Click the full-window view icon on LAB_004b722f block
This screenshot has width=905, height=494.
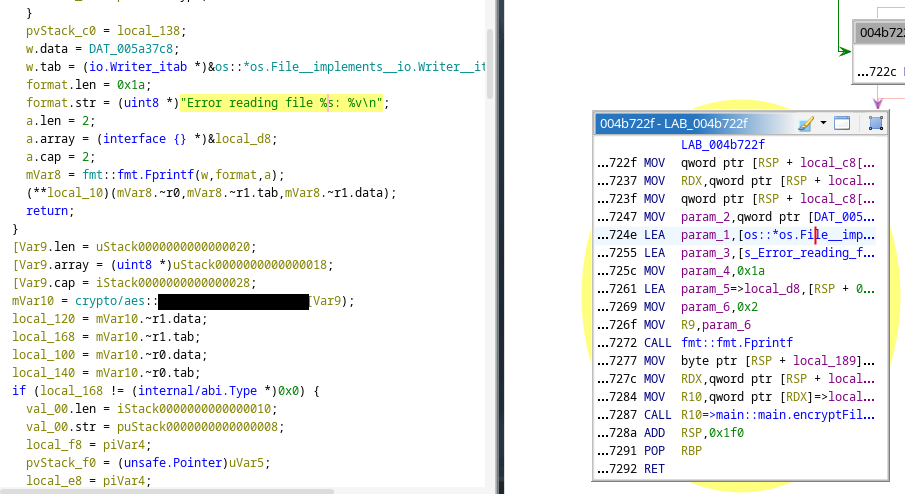click(x=842, y=123)
